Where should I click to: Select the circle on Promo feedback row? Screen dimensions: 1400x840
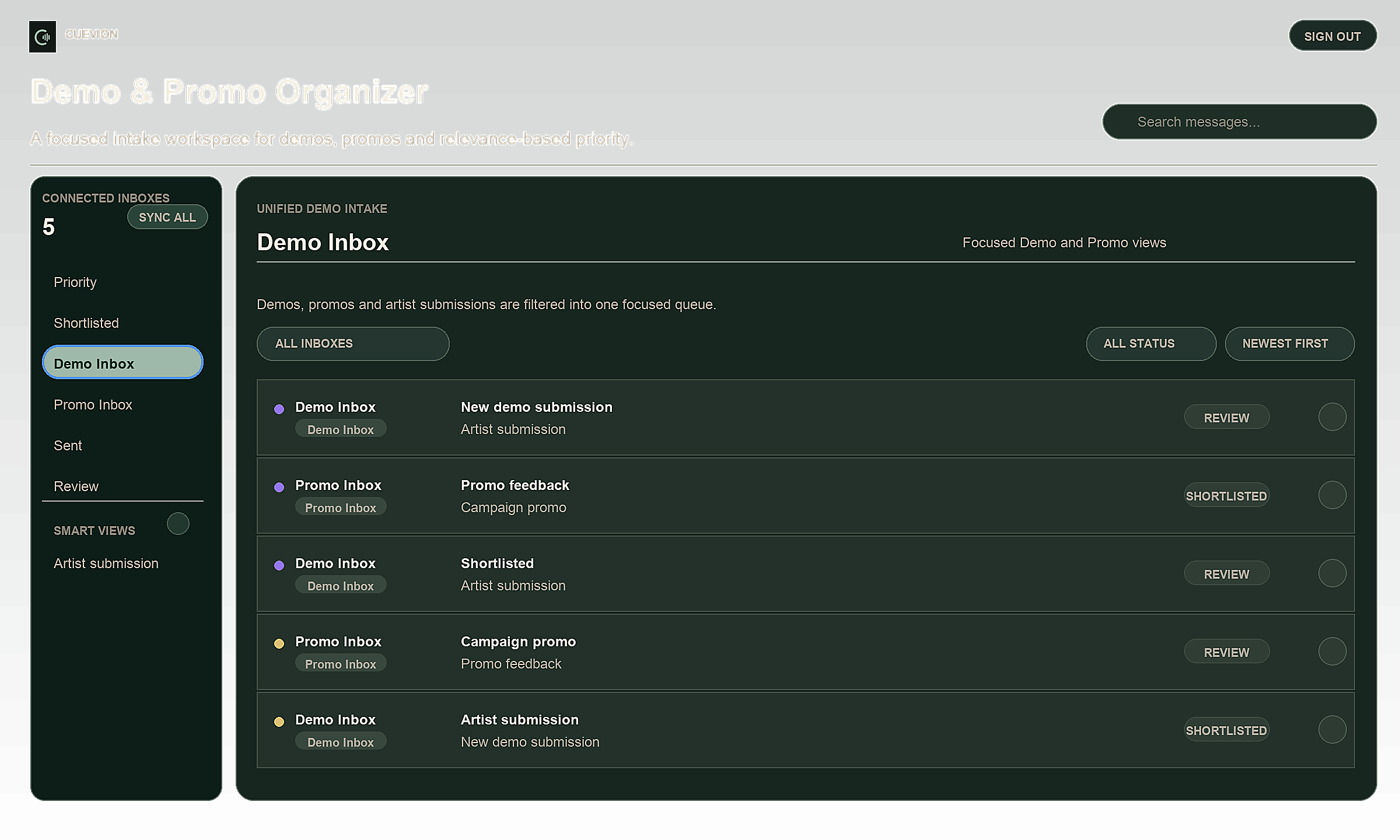coord(1332,495)
